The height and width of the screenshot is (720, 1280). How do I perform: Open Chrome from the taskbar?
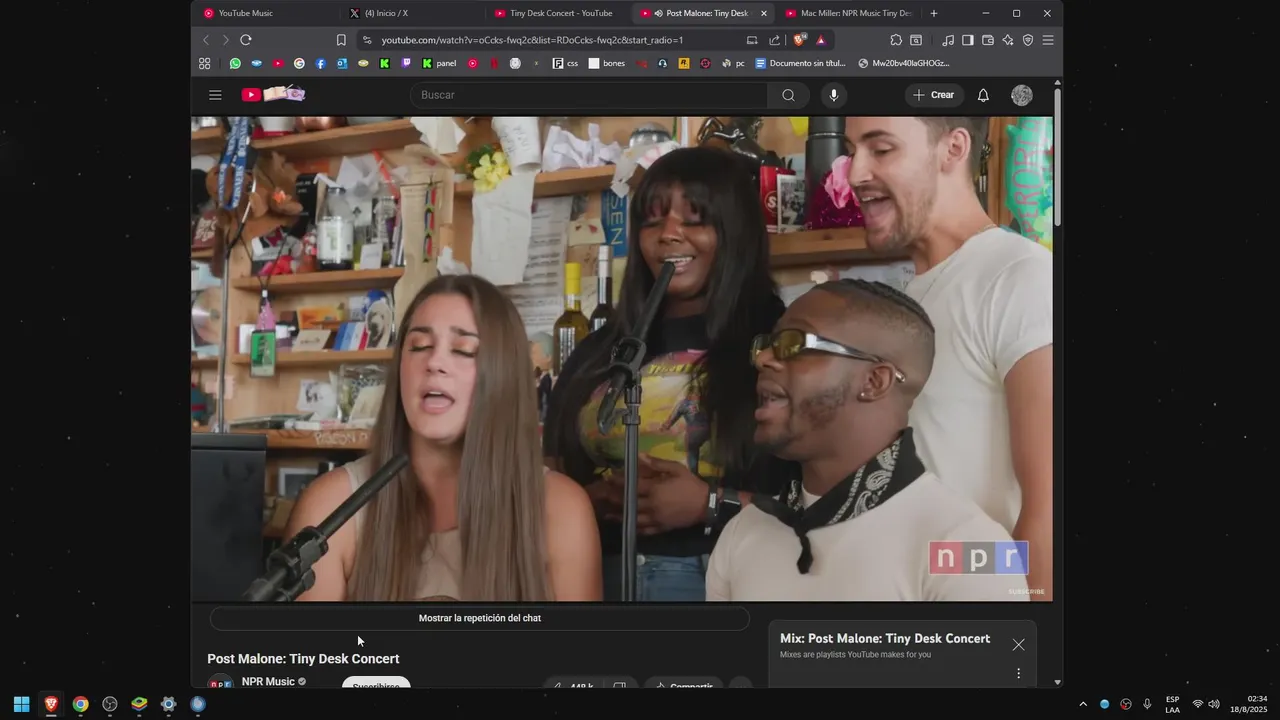[x=80, y=704]
